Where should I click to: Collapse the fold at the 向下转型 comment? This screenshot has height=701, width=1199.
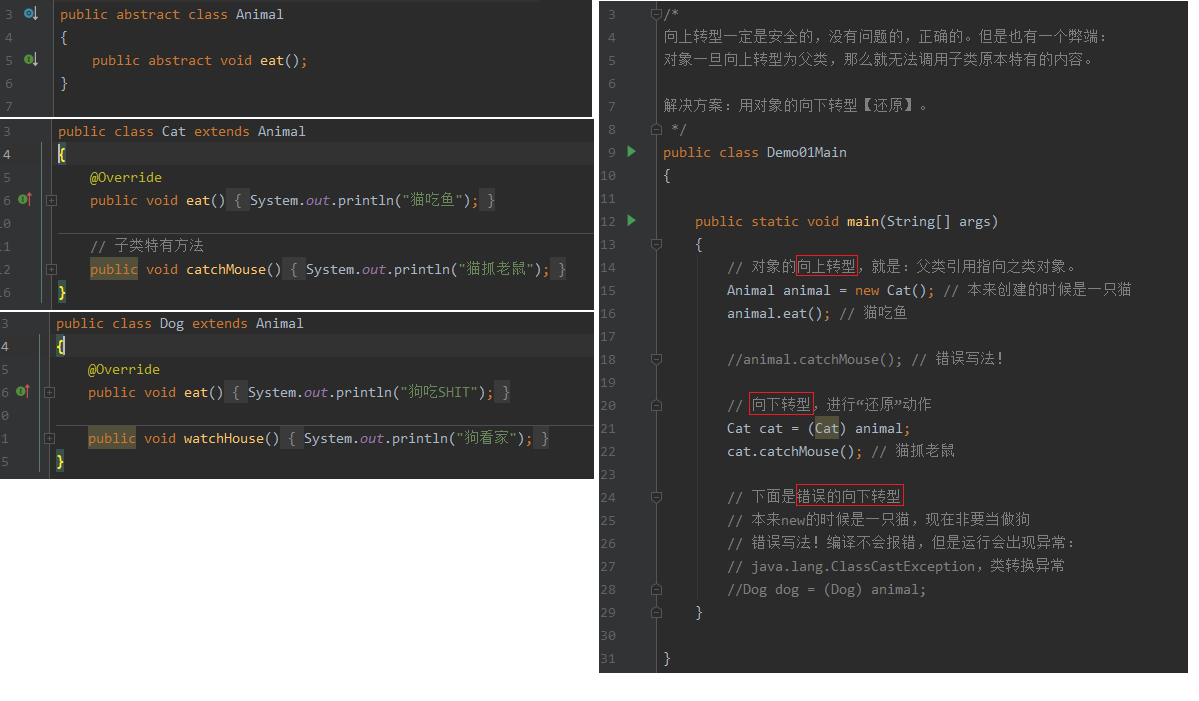coord(656,405)
